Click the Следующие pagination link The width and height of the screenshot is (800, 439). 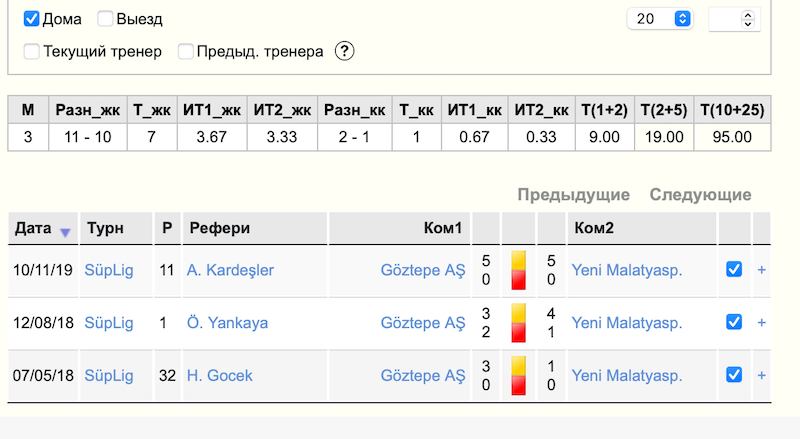[701, 194]
